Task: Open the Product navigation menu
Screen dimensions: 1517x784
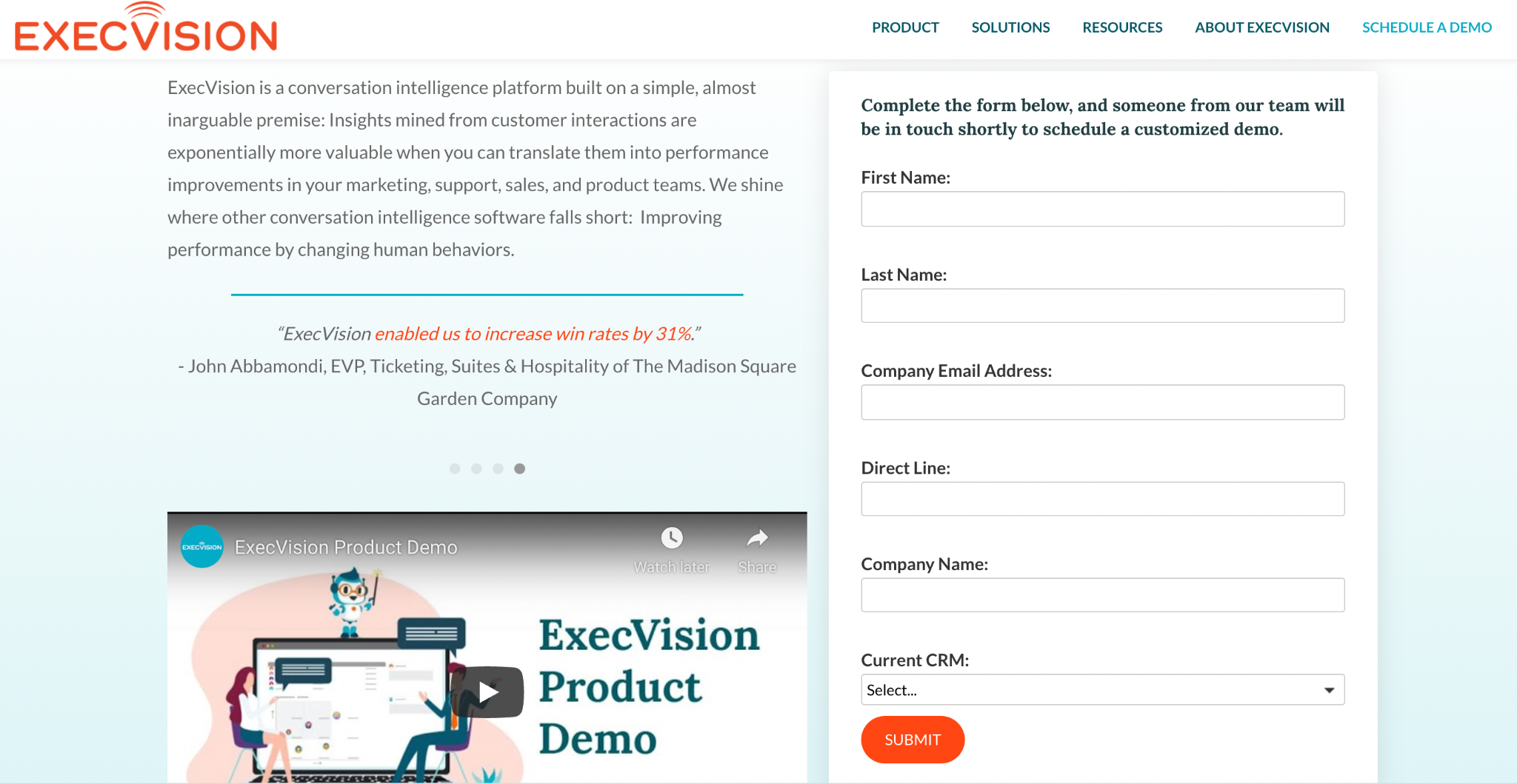Action: (x=905, y=27)
